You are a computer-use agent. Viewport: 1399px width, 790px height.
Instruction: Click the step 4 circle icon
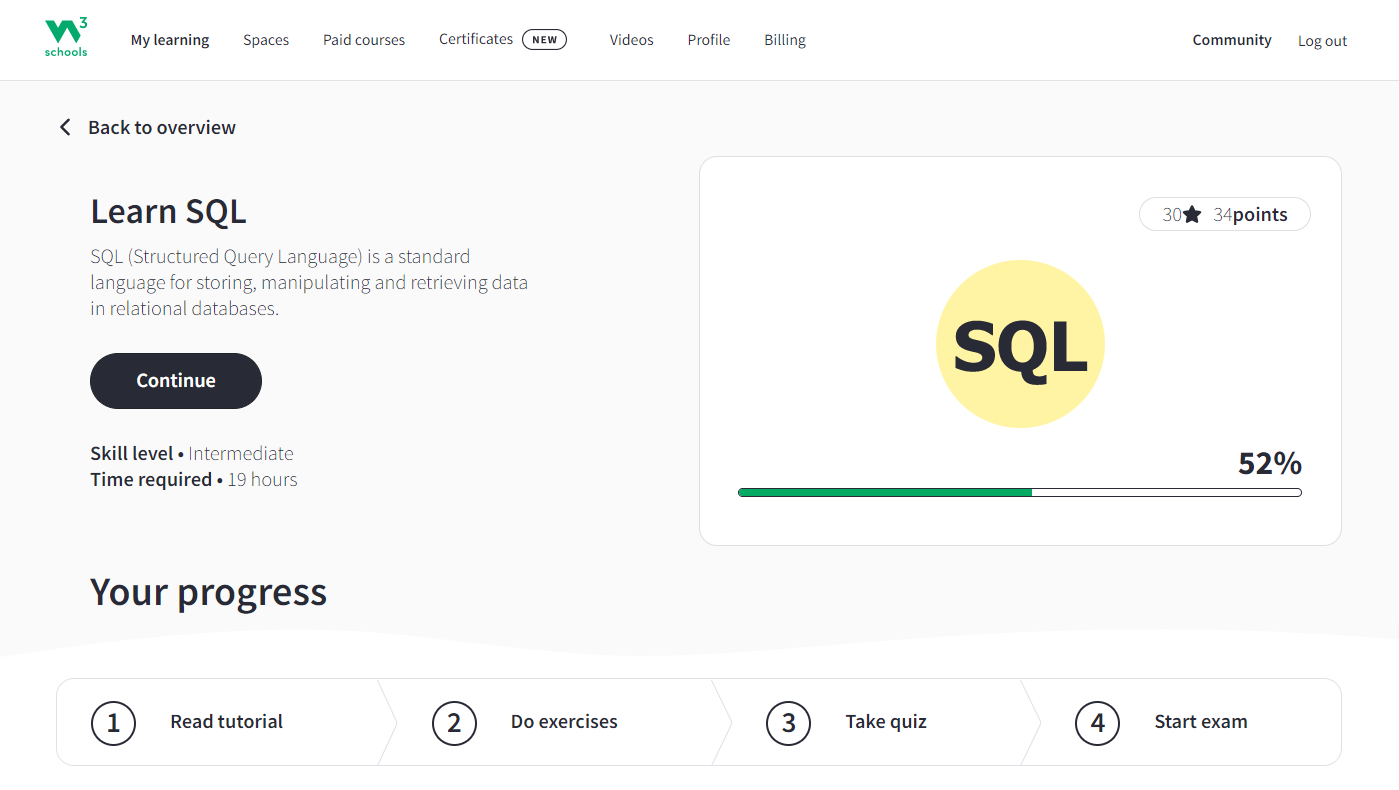1097,723
